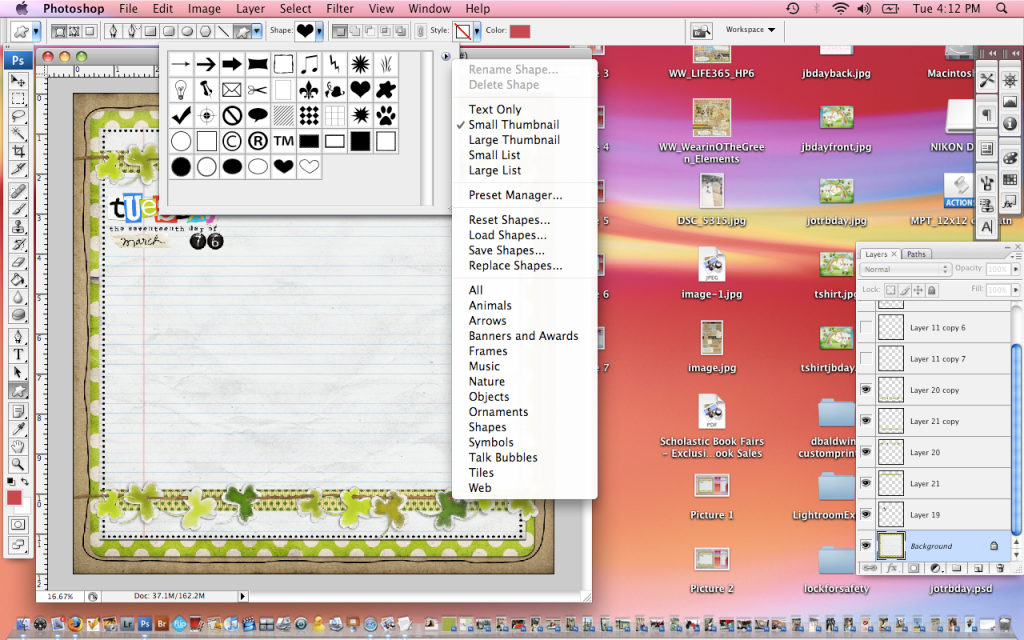Pick the paw print custom shape
Viewport: 1024px width, 640px height.
click(386, 116)
